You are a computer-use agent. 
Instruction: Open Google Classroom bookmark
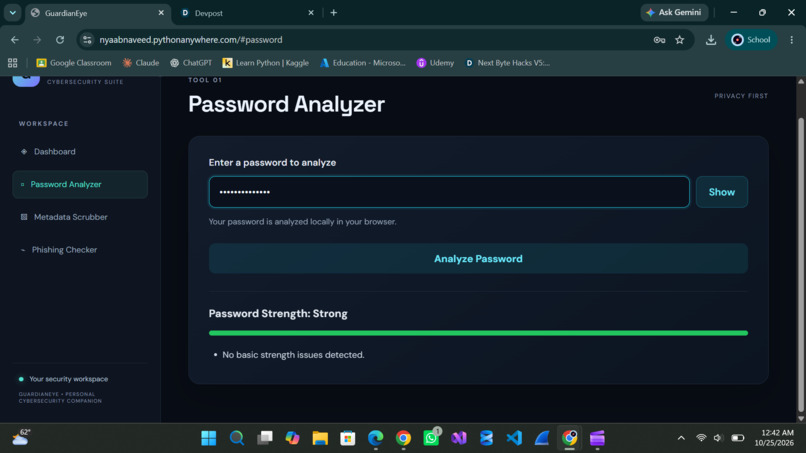74,63
